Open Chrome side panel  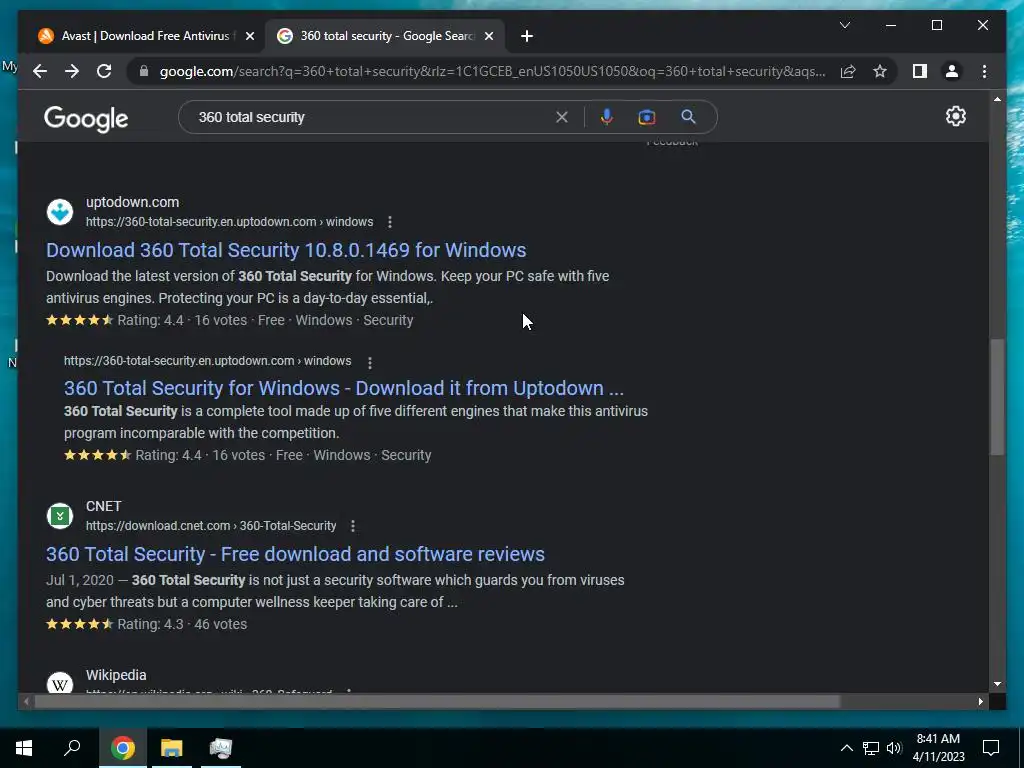pos(920,71)
